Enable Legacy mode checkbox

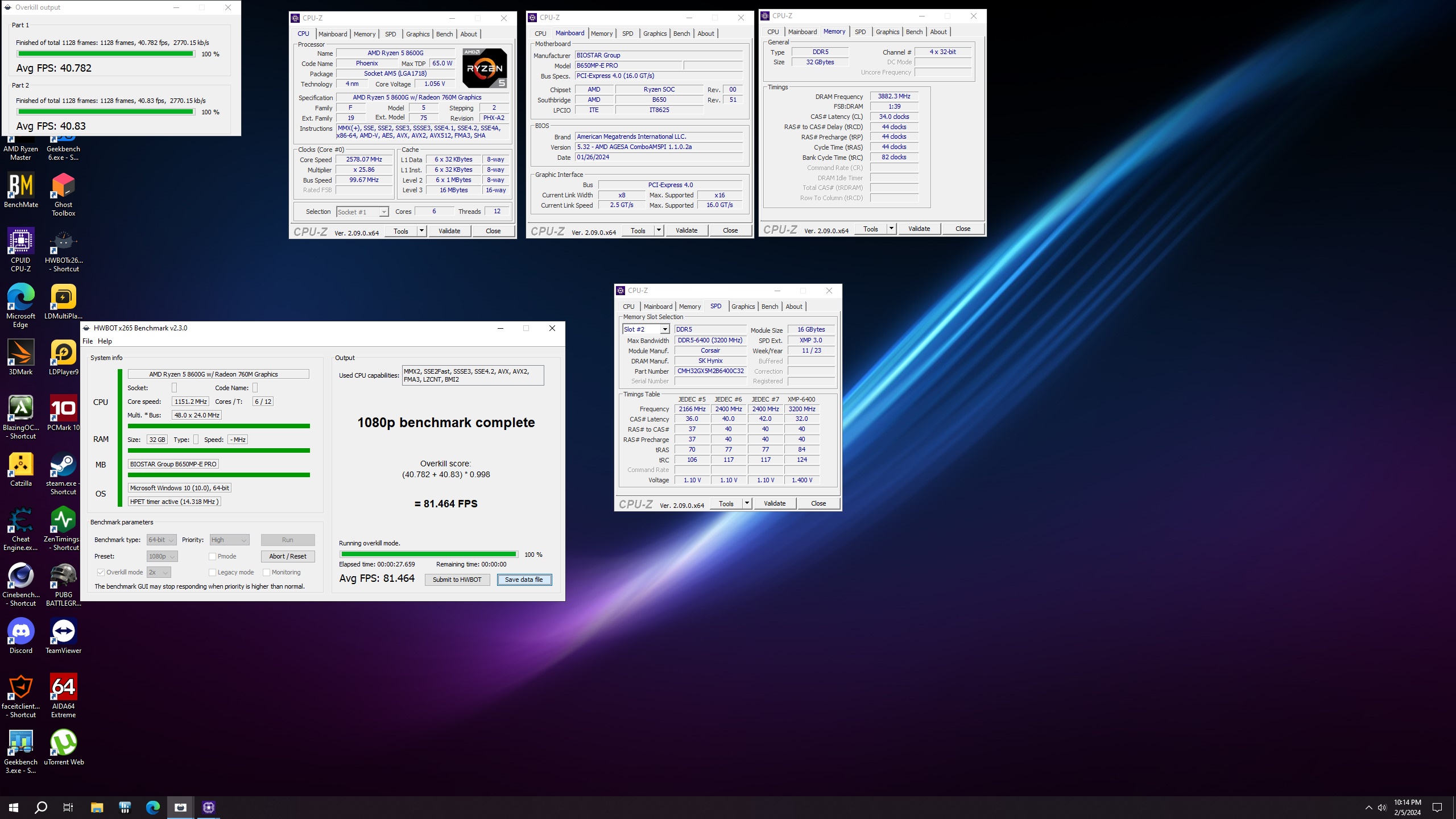tap(212, 572)
